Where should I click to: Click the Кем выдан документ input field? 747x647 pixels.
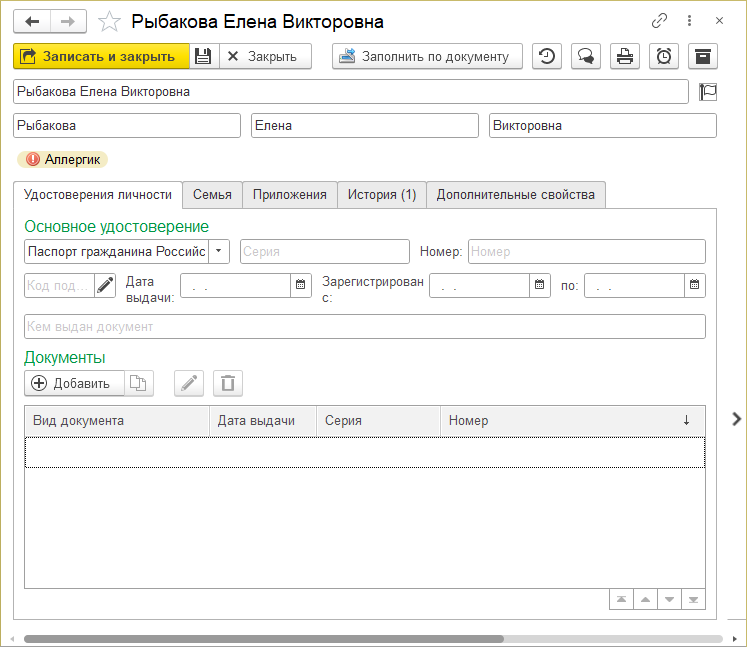364,327
